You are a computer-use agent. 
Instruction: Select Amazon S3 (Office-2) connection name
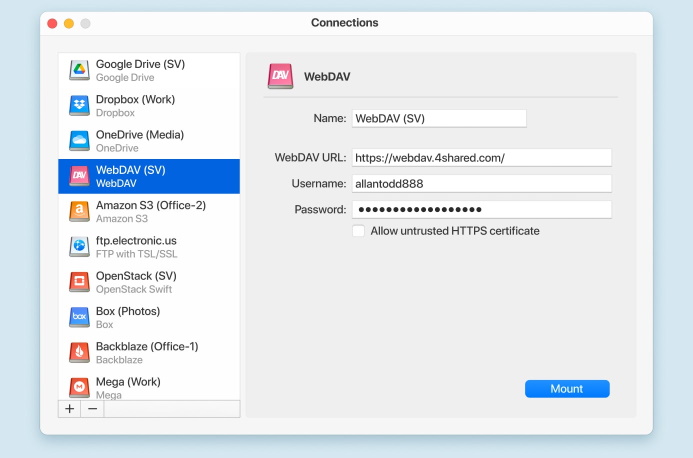(x=151, y=206)
